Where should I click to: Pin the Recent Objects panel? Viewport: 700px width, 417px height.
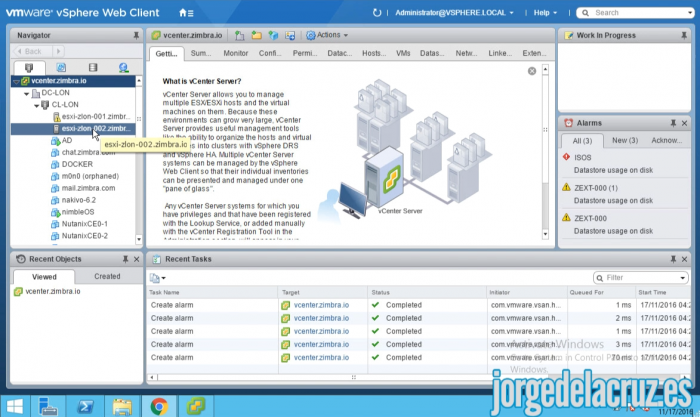[x=125, y=259]
